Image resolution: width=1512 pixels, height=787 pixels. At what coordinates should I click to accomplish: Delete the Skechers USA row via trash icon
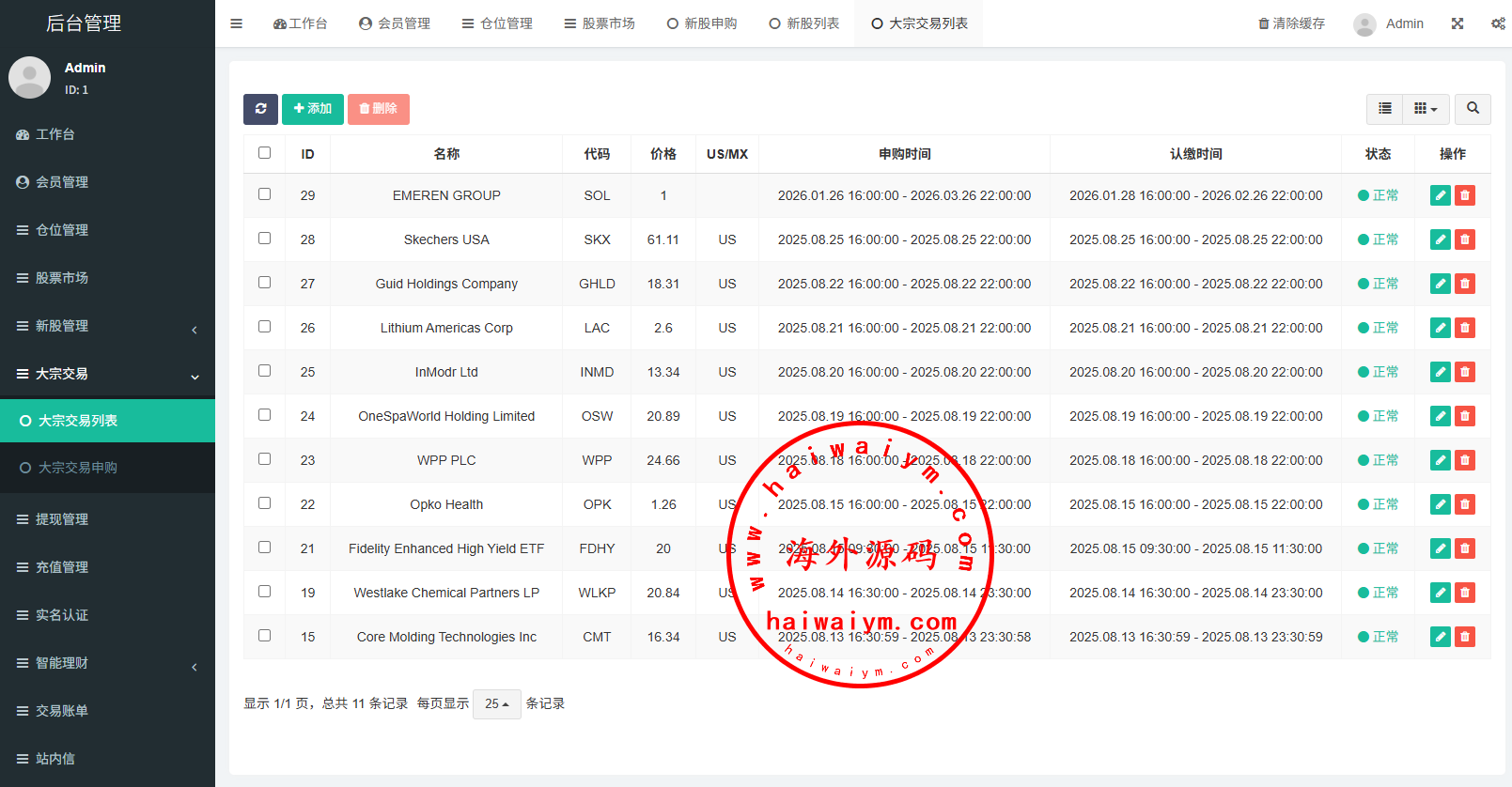coord(1464,239)
